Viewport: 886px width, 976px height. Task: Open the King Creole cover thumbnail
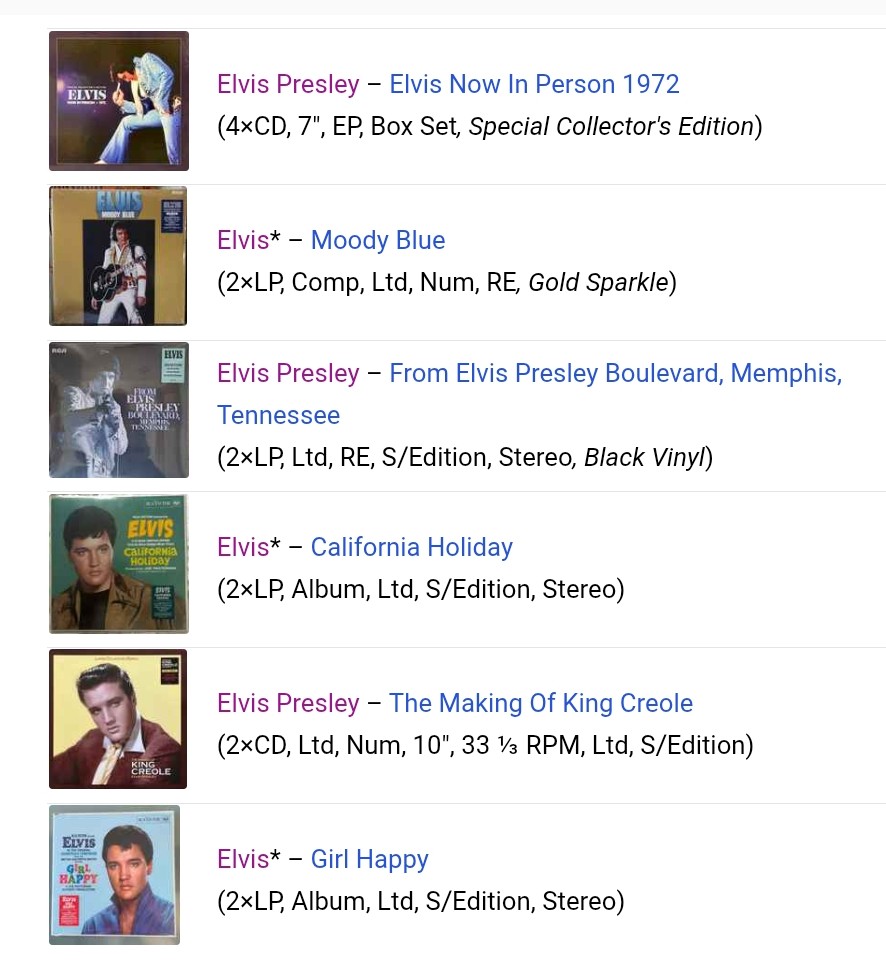pos(119,719)
